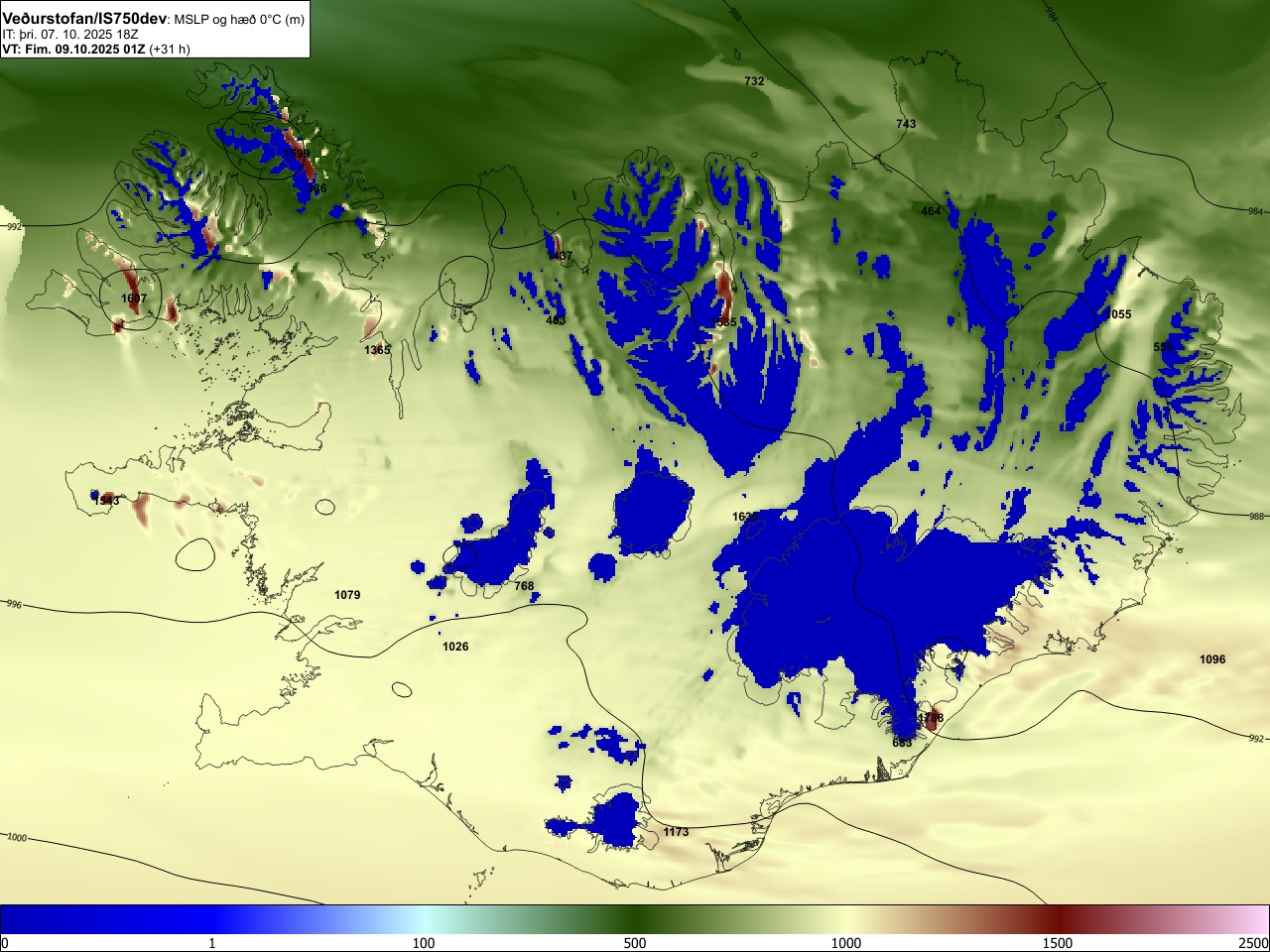Viewport: 1270px width, 952px height.
Task: Click the 996 isobar label
Action: click(14, 604)
